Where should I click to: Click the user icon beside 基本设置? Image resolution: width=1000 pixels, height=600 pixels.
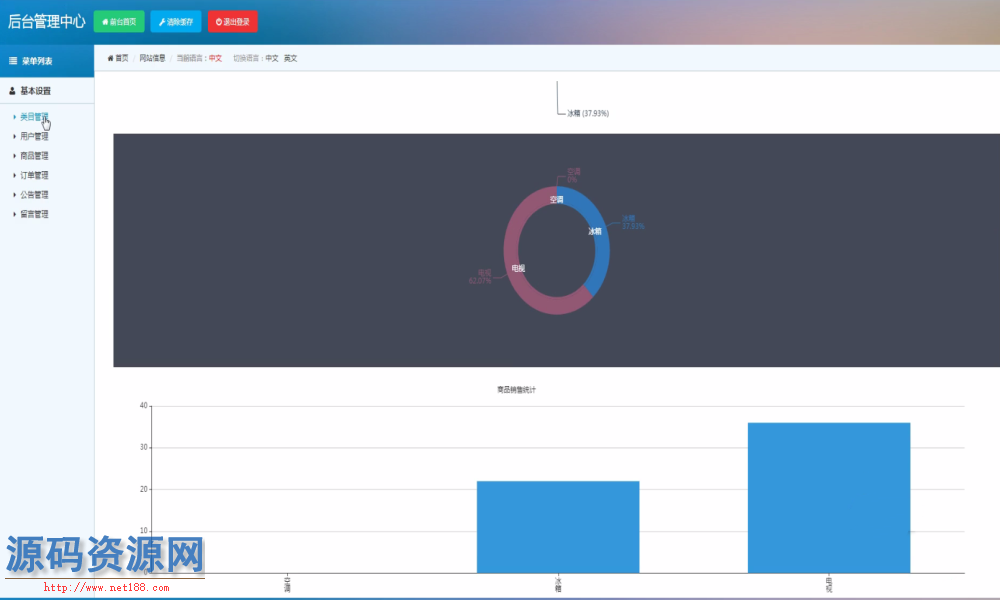coord(13,91)
